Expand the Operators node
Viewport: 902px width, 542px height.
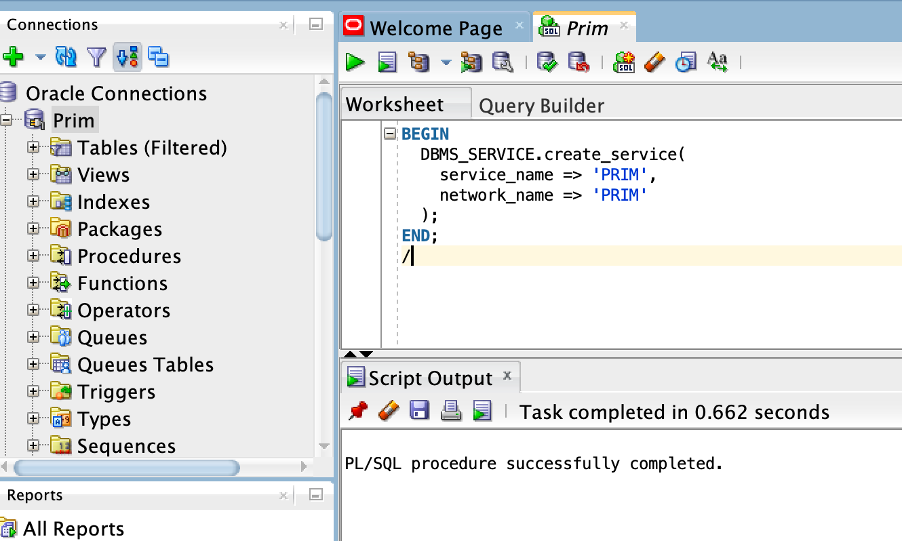[x=33, y=310]
